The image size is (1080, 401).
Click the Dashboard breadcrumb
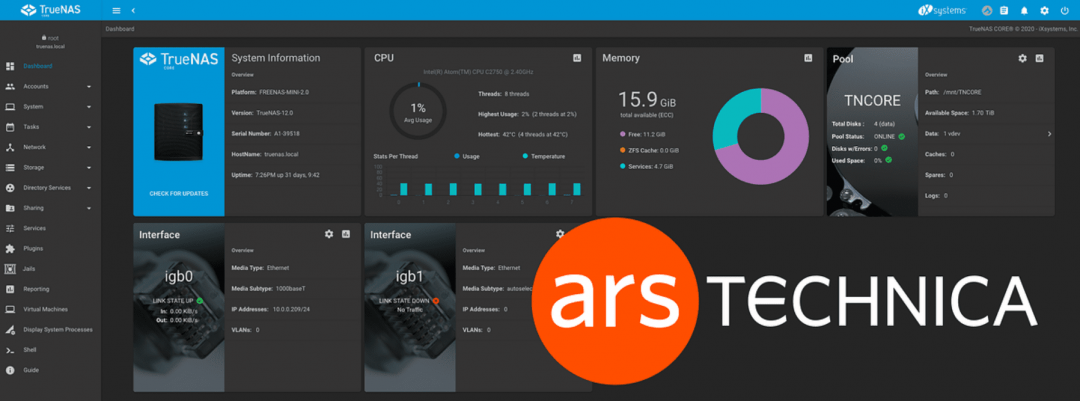click(x=120, y=29)
